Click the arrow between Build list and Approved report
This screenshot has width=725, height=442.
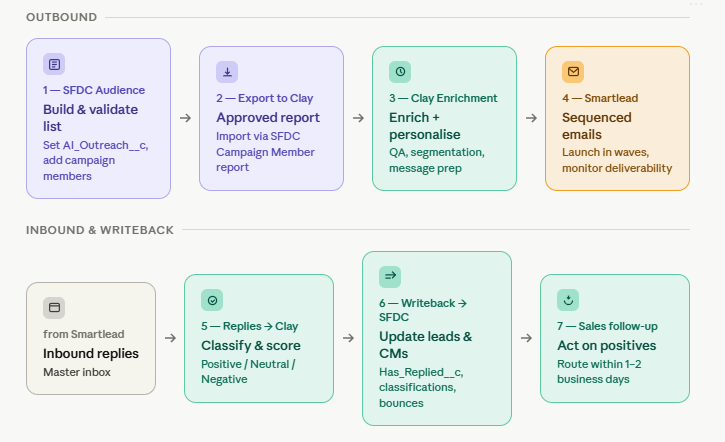click(185, 118)
